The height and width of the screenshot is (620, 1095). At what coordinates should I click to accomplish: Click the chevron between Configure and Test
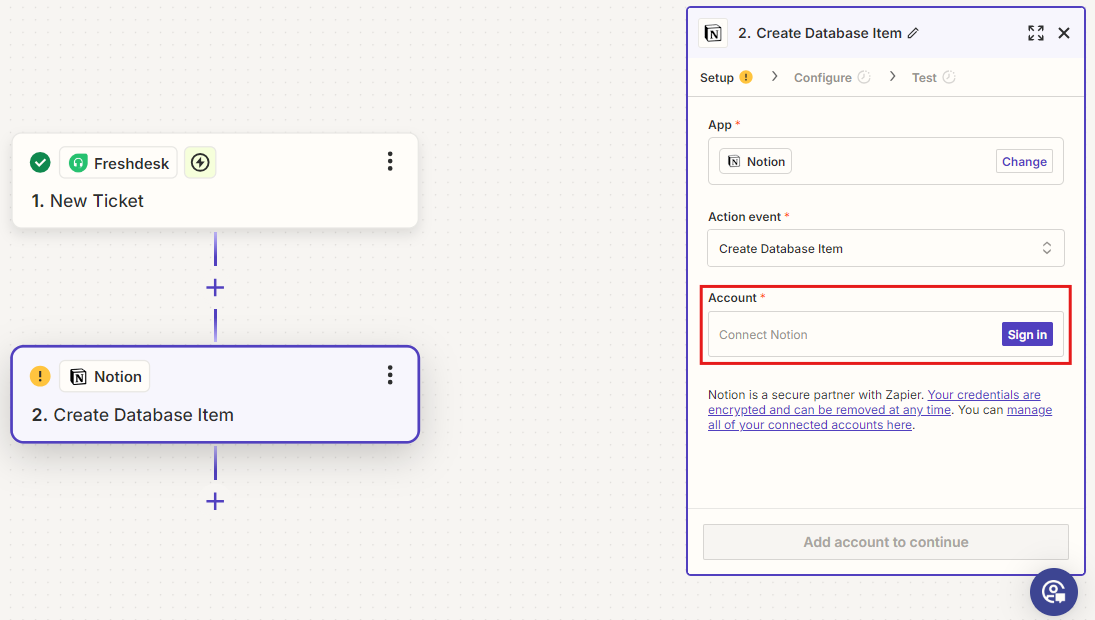[892, 76]
